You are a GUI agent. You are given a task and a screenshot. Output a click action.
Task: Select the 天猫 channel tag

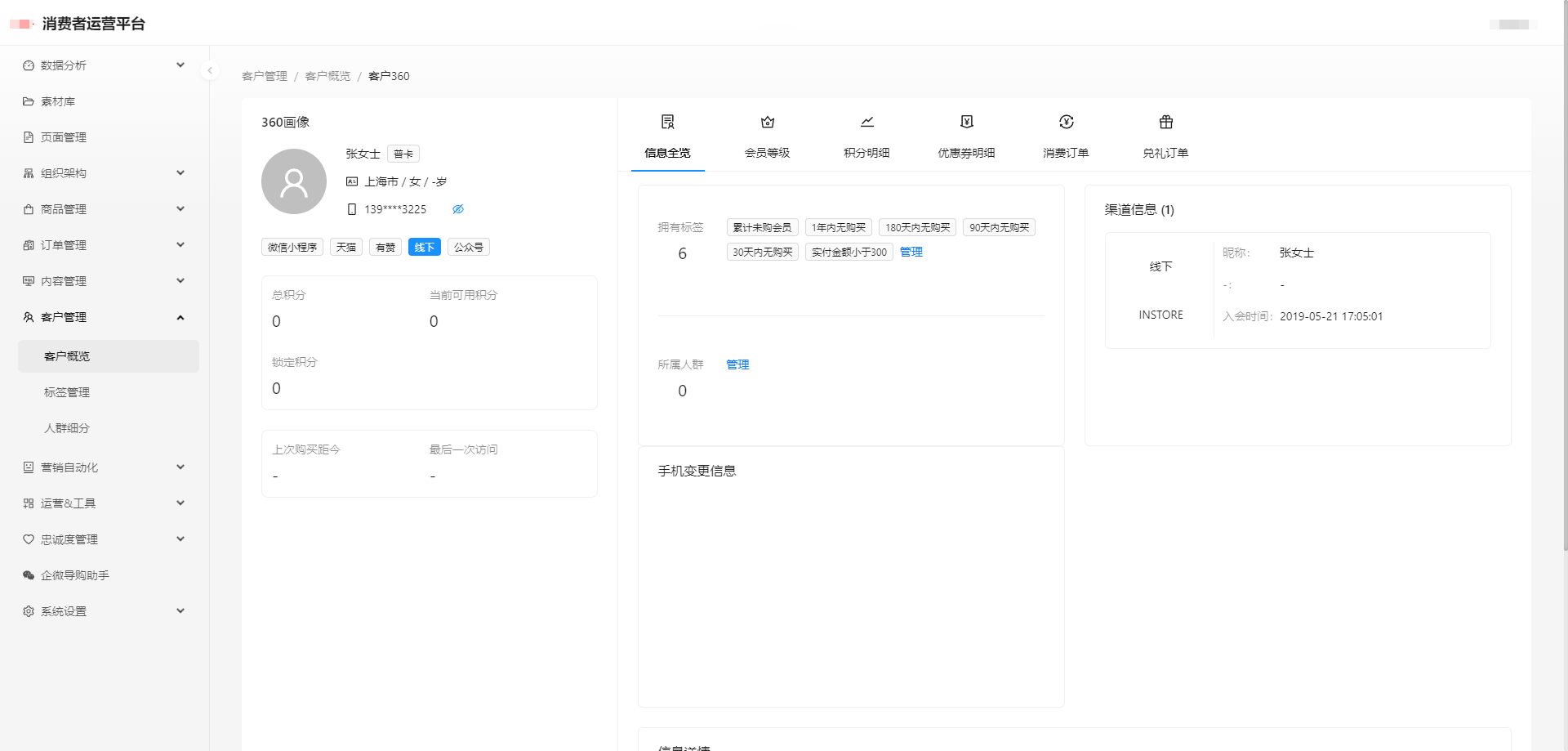[346, 247]
